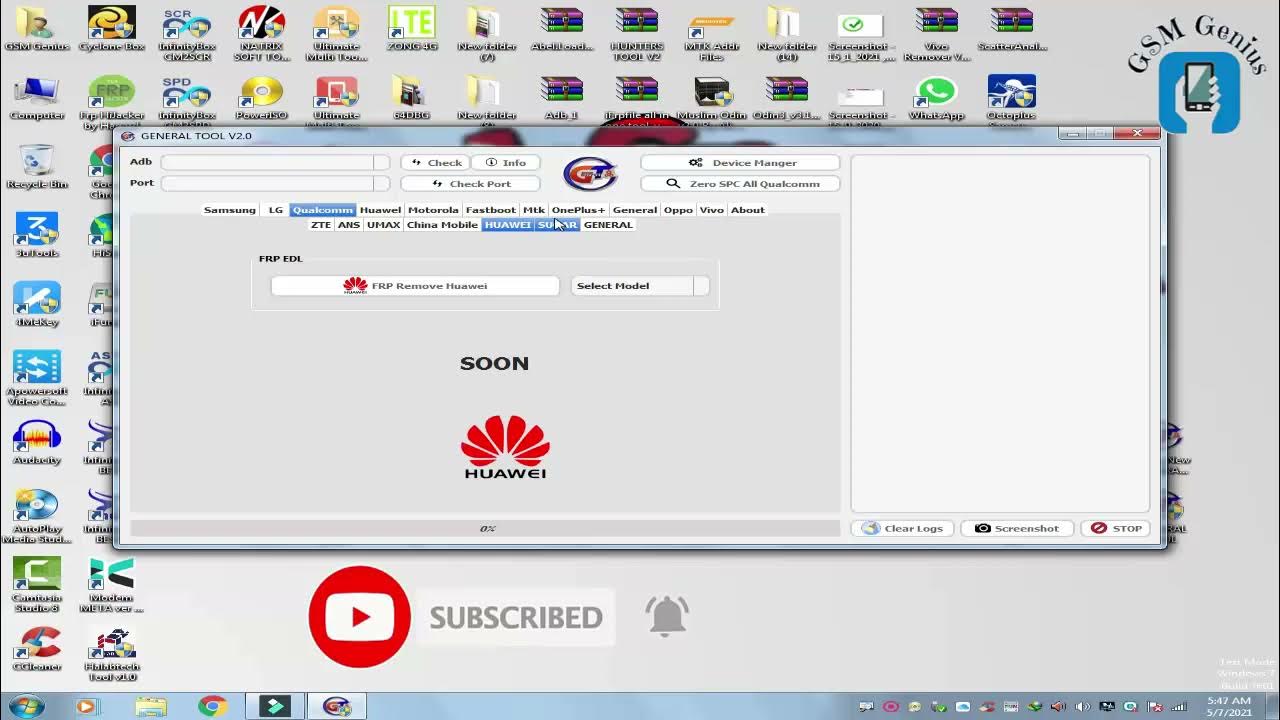Click the iMeKey desktop icon

(37, 305)
